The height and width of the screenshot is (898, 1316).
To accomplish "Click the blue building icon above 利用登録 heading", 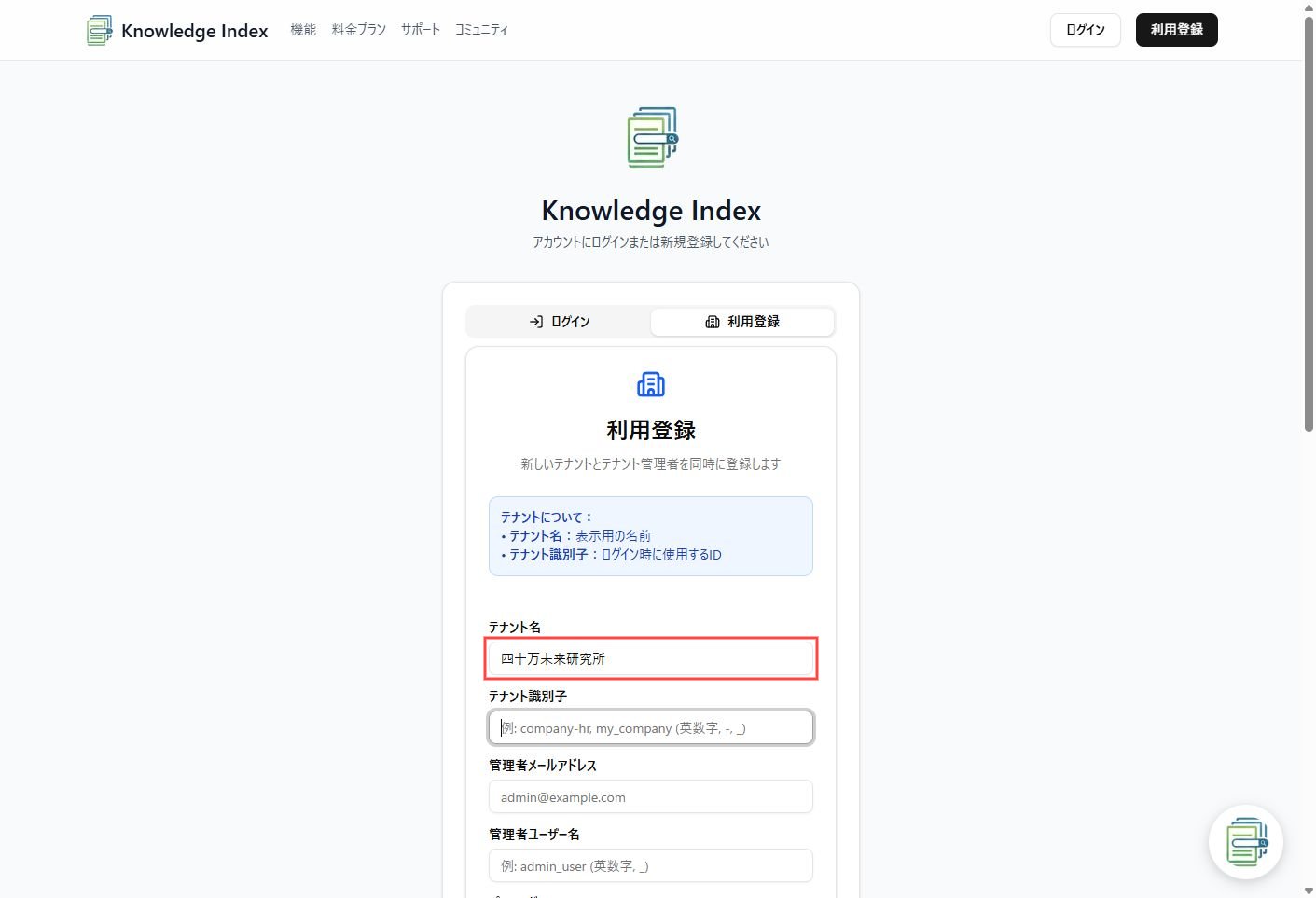I will 651,384.
